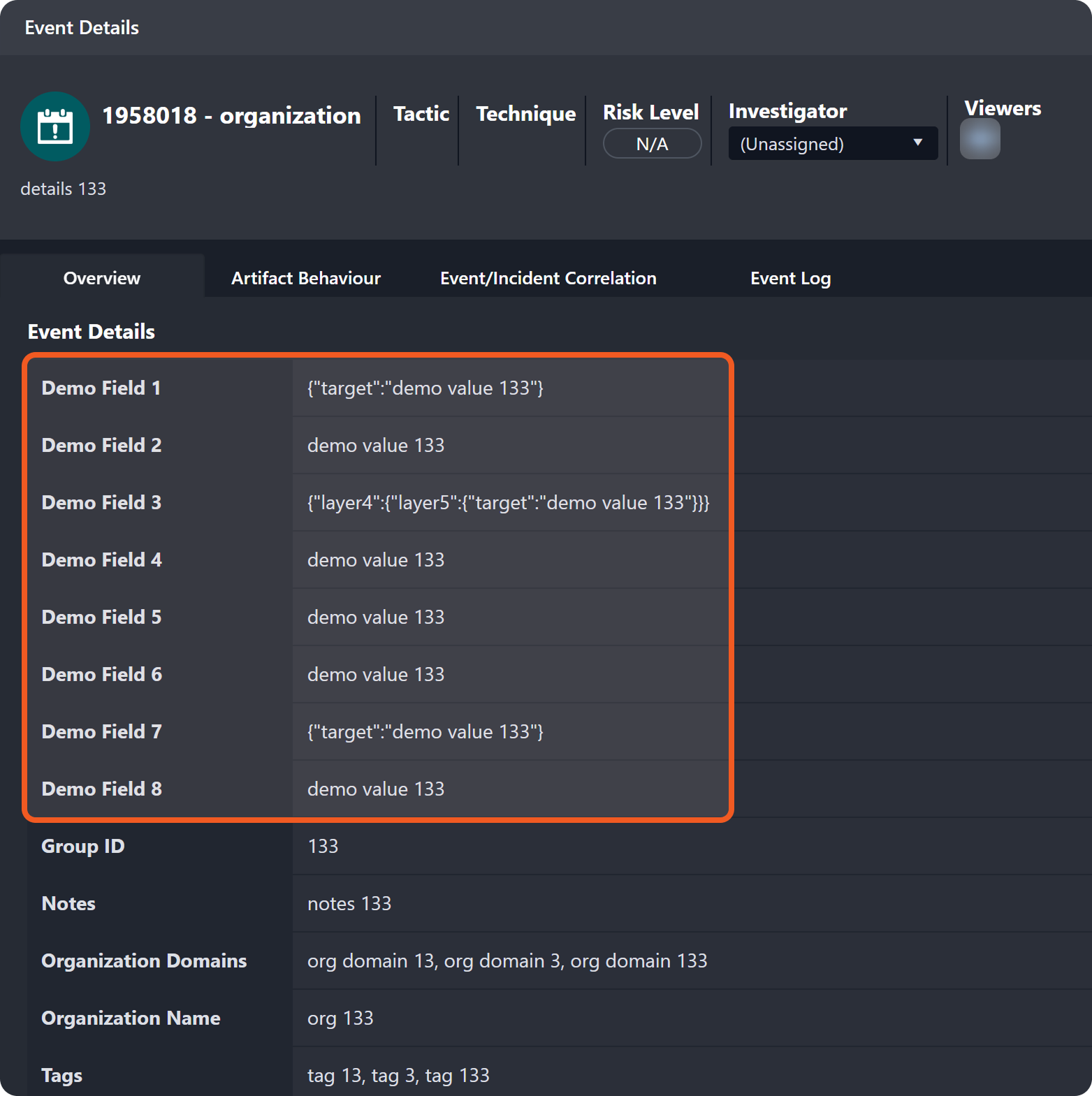This screenshot has width=1092, height=1096.
Task: Click the calendar alert event icon
Action: (x=55, y=126)
